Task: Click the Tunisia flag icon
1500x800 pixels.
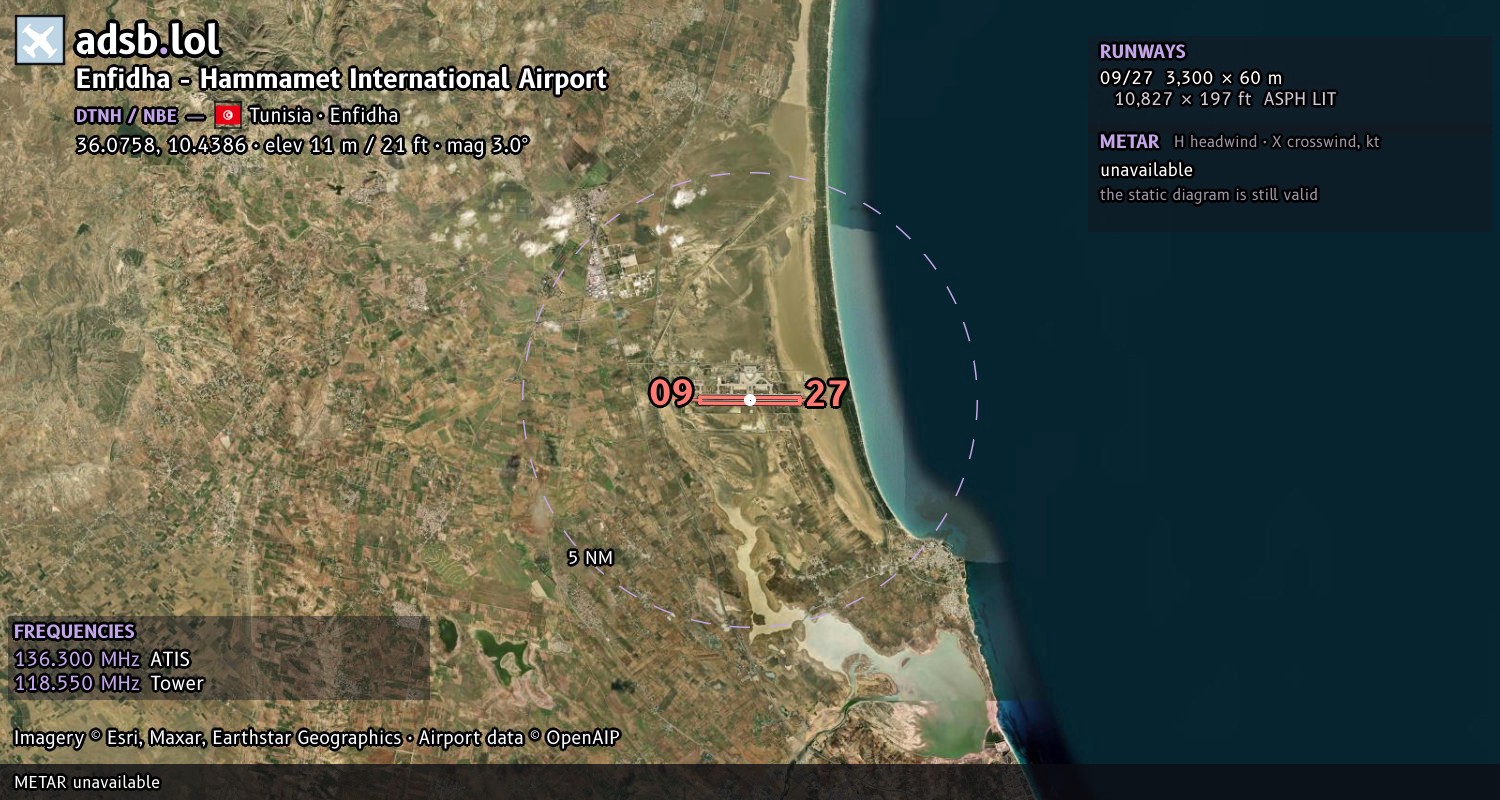Action: (x=228, y=115)
